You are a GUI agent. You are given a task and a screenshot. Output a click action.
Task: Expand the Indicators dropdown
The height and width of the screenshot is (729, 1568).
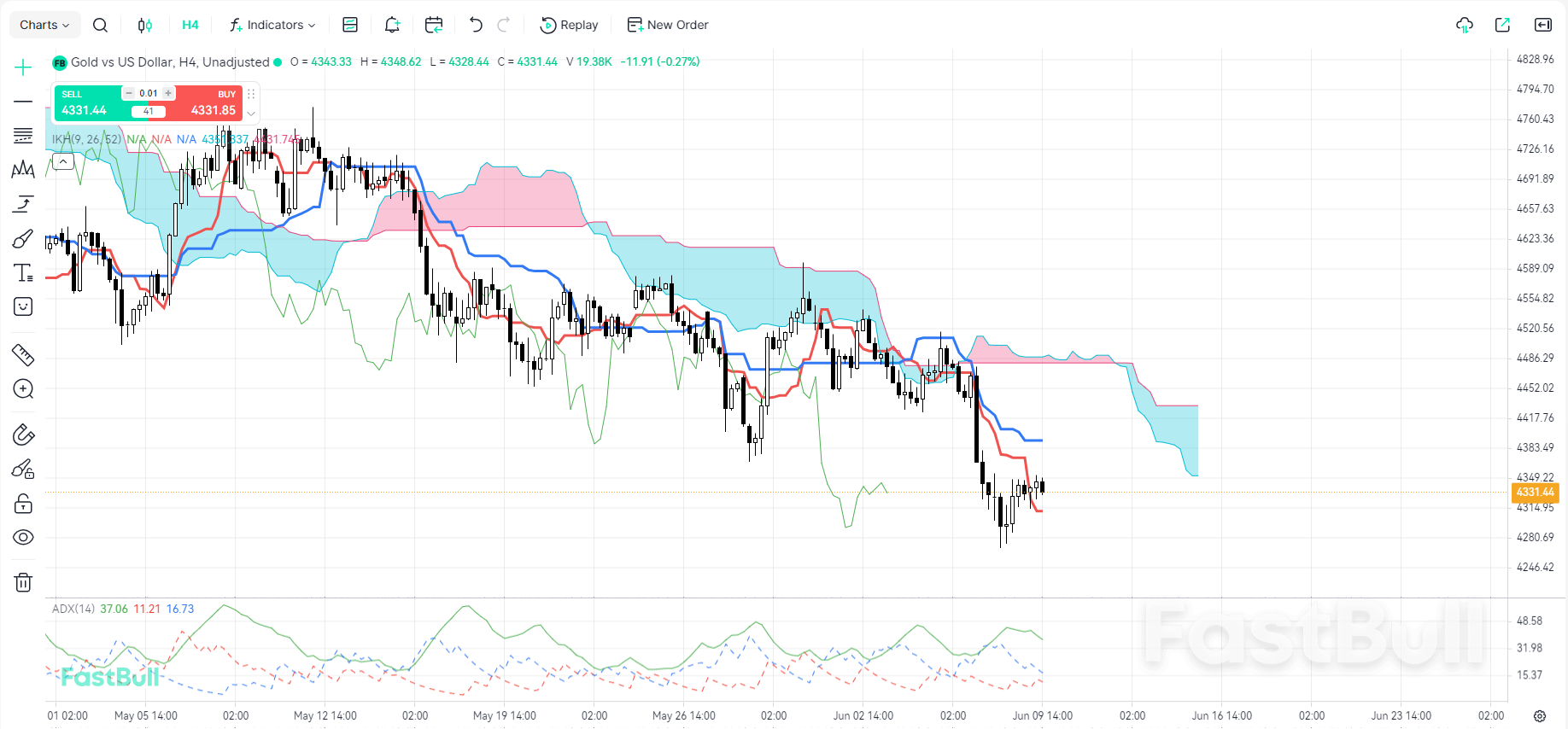click(x=272, y=25)
